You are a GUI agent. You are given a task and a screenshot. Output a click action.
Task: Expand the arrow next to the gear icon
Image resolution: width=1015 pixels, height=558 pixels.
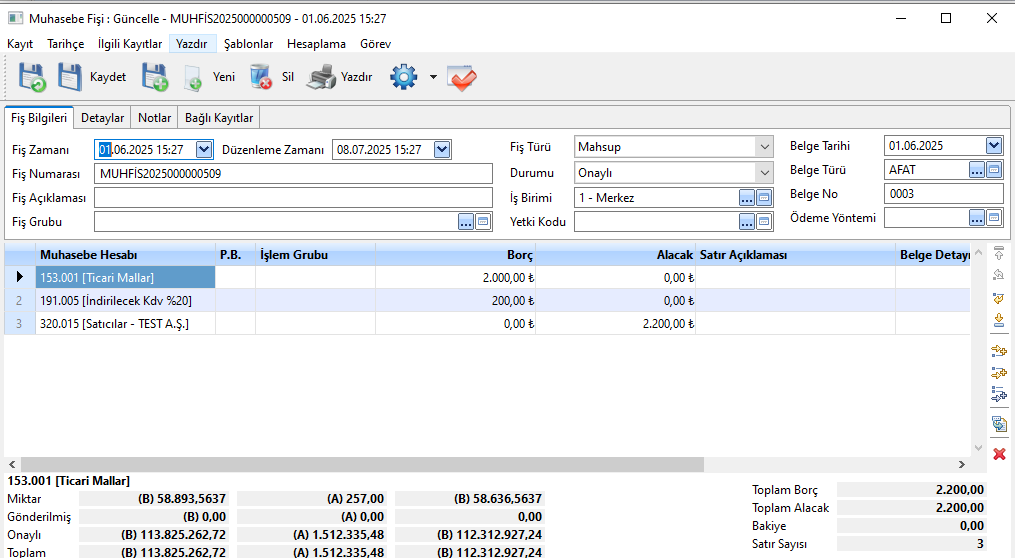pyautogui.click(x=433, y=77)
